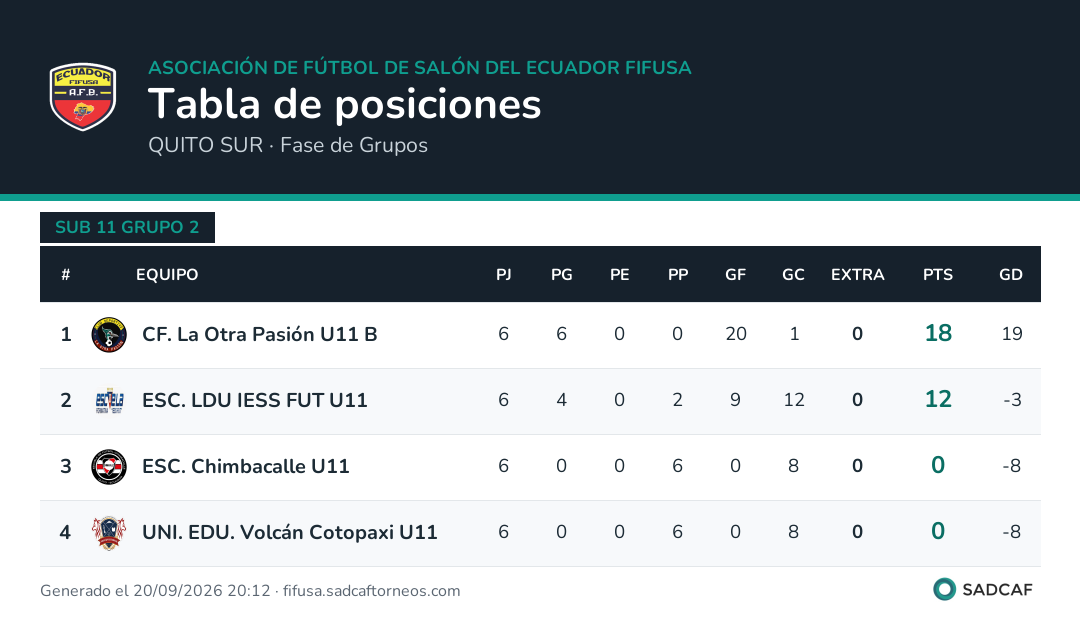This screenshot has width=1080, height=642.
Task: Click the Ecuador FIFUSA A.F.B. shield logo
Action: [83, 96]
